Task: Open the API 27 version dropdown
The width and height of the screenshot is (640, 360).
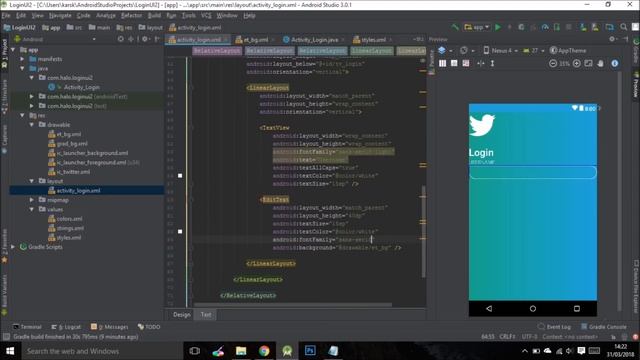Action: 534,51
